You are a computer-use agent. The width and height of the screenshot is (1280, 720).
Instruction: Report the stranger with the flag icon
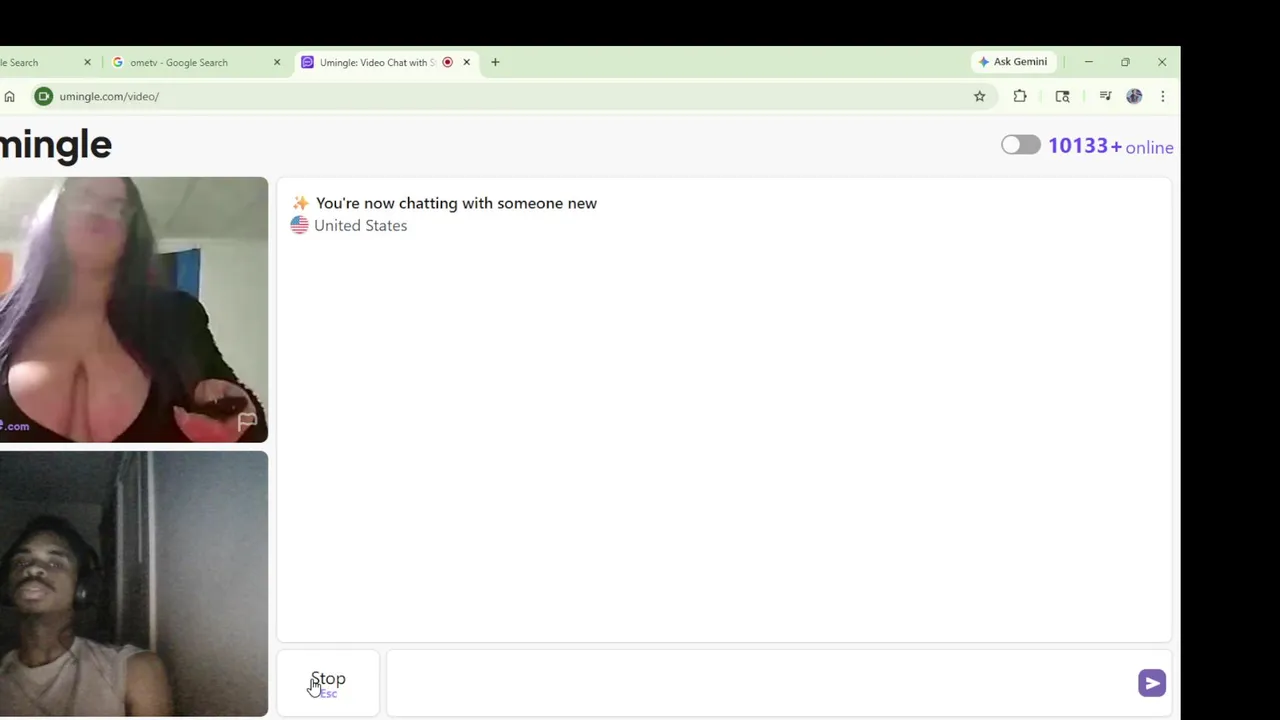coord(247,422)
